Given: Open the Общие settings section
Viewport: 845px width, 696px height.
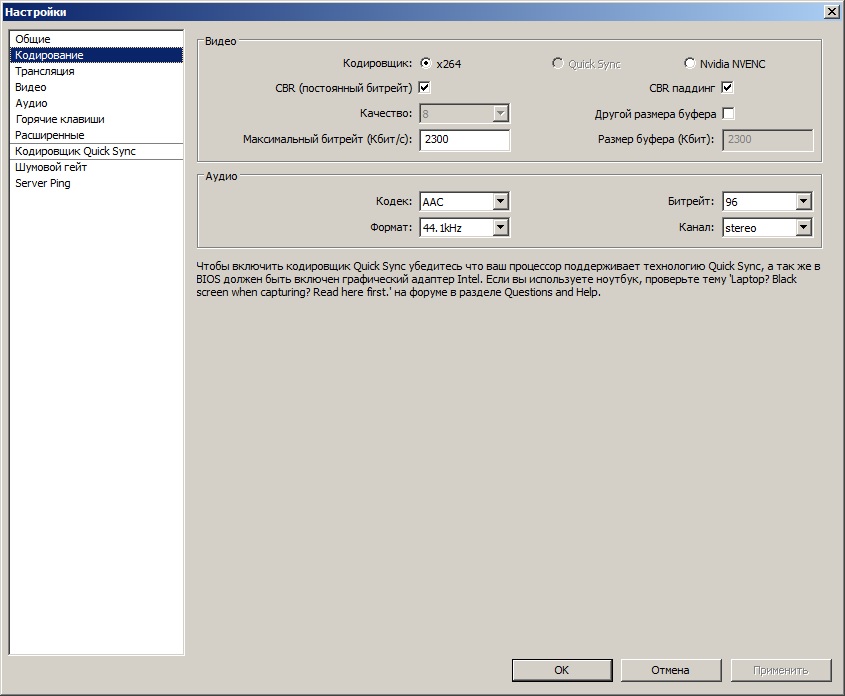Looking at the screenshot, I should pos(96,39).
